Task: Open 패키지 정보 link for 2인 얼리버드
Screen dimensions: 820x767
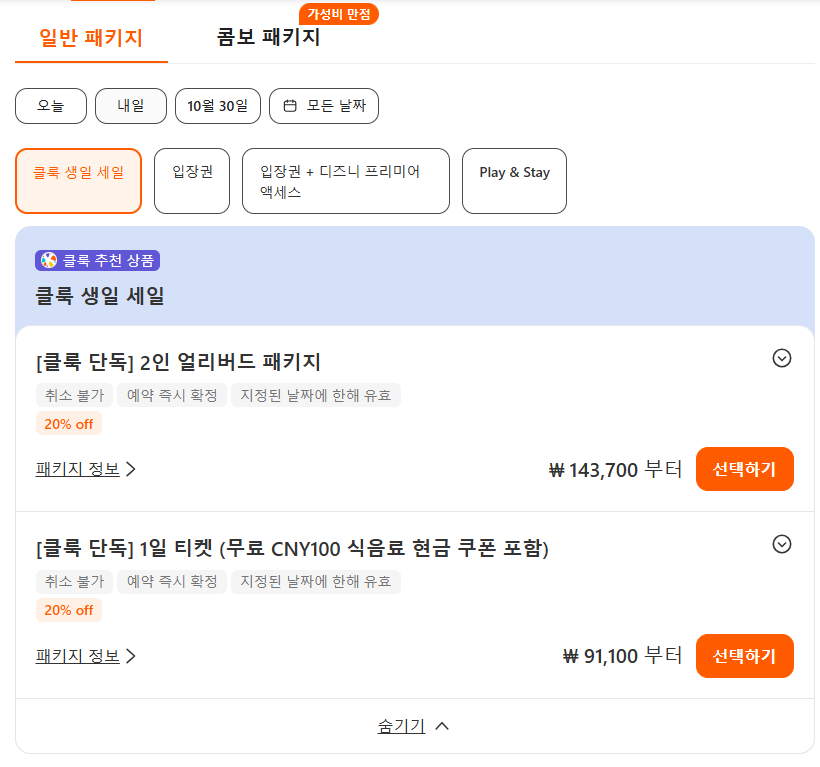Action: 77,469
